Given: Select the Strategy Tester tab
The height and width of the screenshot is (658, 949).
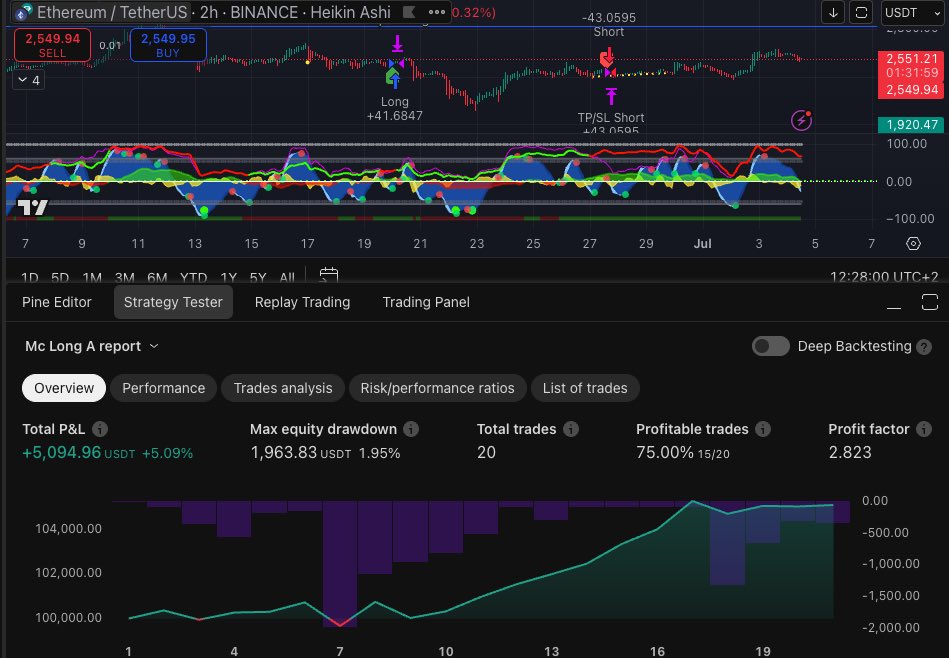Looking at the screenshot, I should [173, 302].
